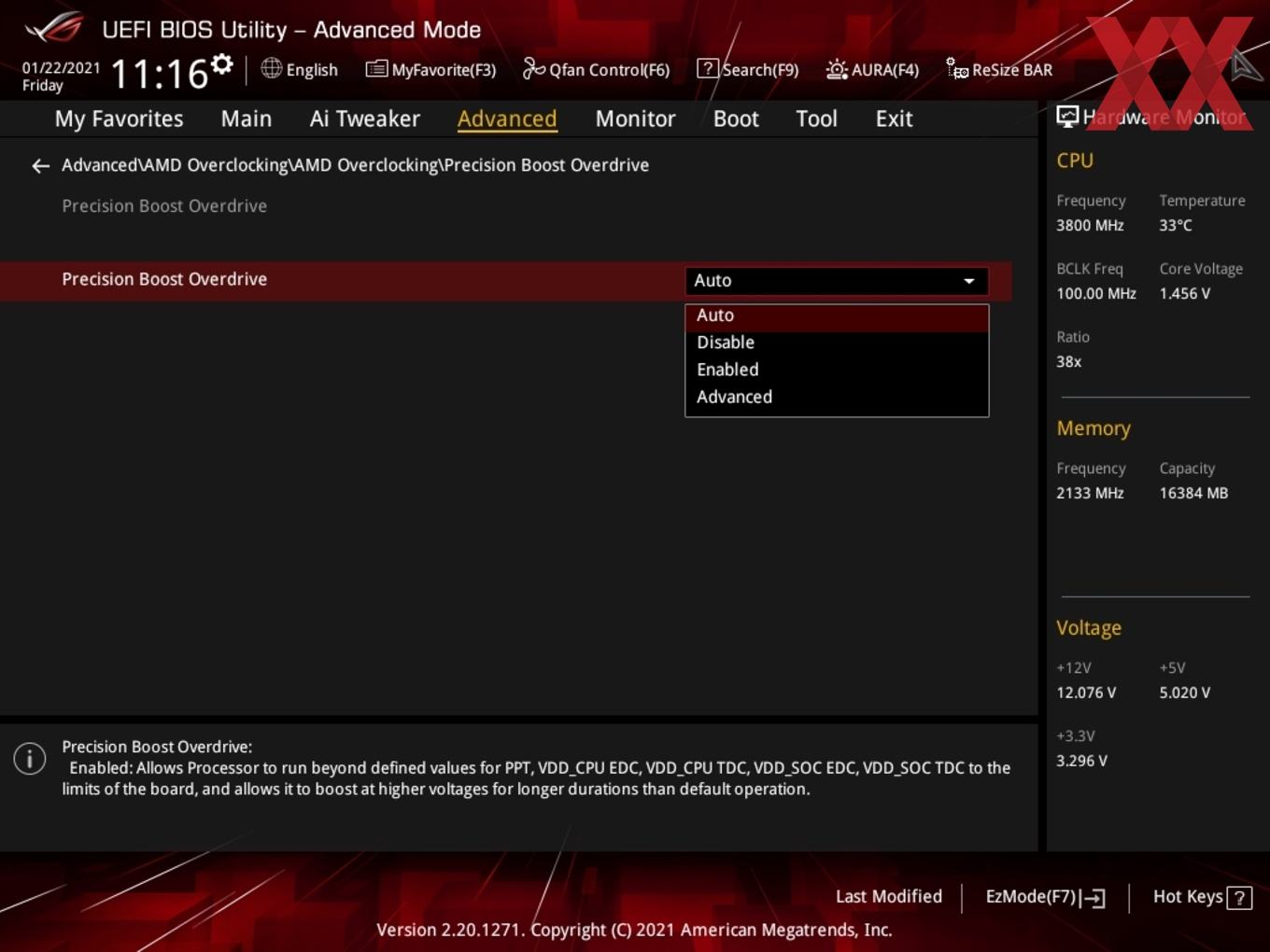Open MyFavorite(F3) list icon
This screenshot has width=1270, height=952.
coord(376,69)
